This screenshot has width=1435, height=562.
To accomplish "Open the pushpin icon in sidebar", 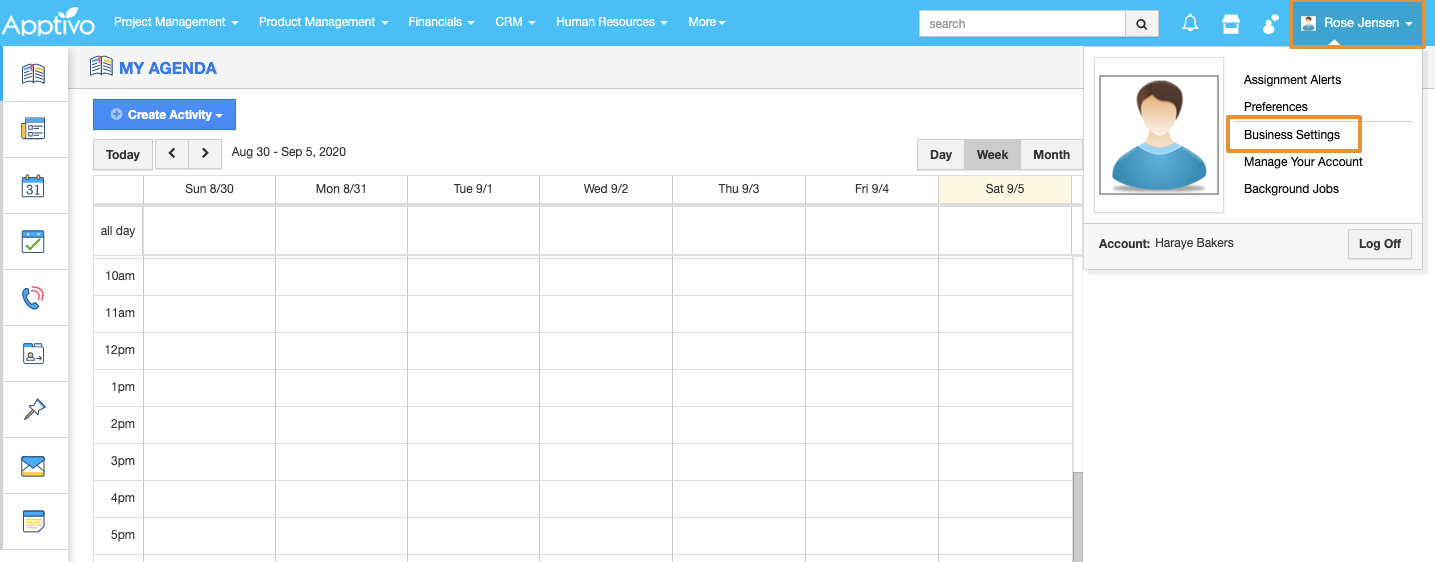I will [34, 409].
